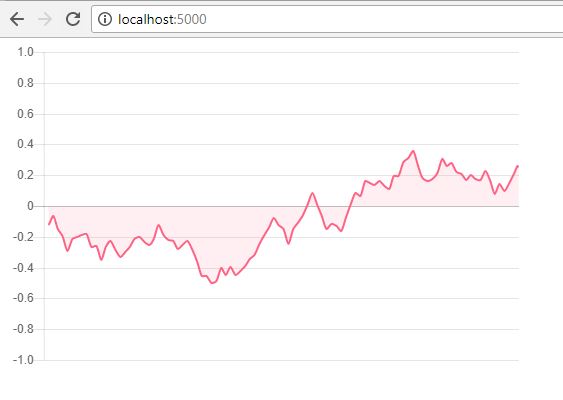Click the first data point of the line
Viewport: 563px width, 400px height.
point(49,224)
